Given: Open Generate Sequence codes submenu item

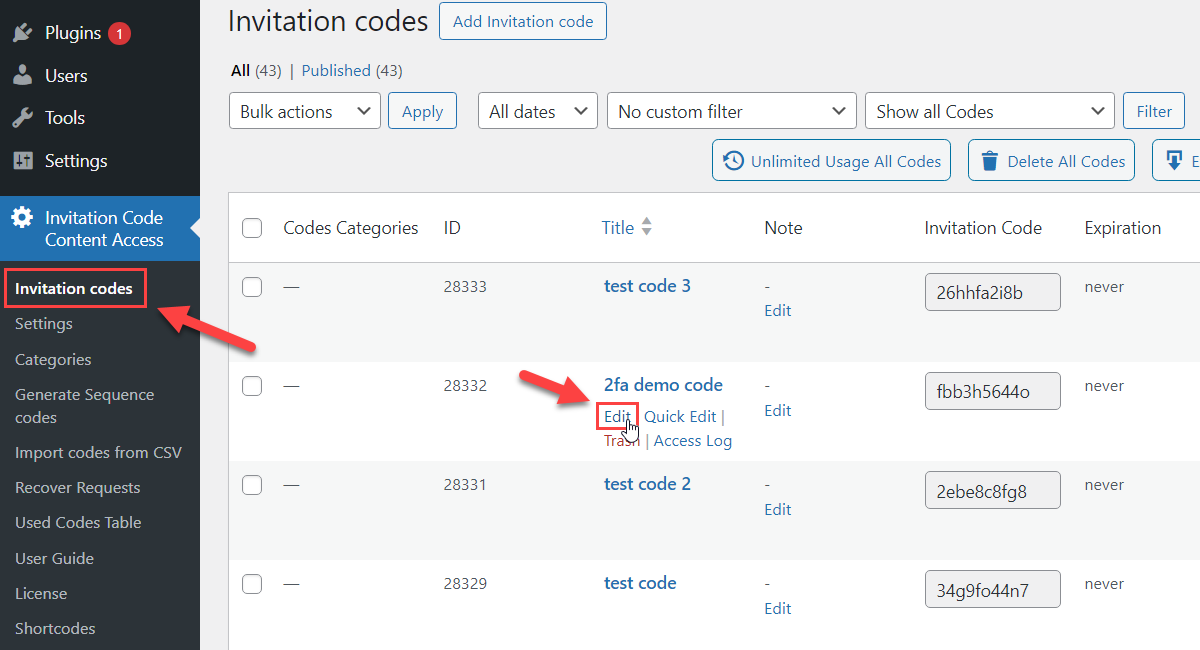Looking at the screenshot, I should 85,406.
